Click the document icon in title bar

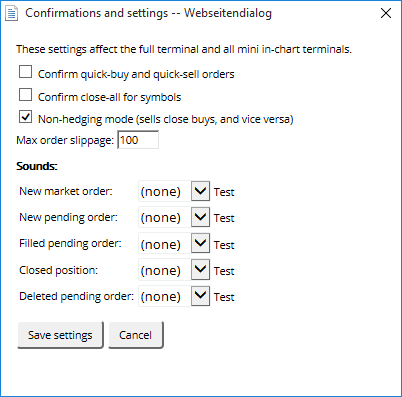(x=11, y=14)
